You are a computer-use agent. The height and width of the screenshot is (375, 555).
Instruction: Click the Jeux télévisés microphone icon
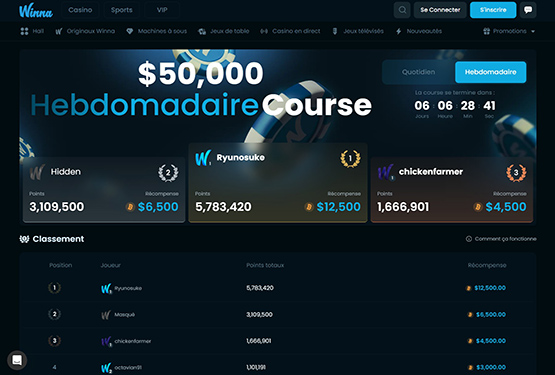(335, 31)
